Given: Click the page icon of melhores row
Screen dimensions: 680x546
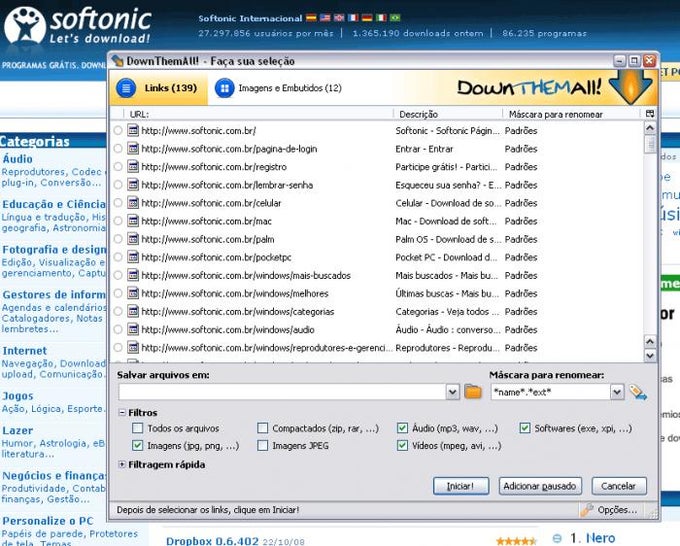Looking at the screenshot, I should [133, 293].
